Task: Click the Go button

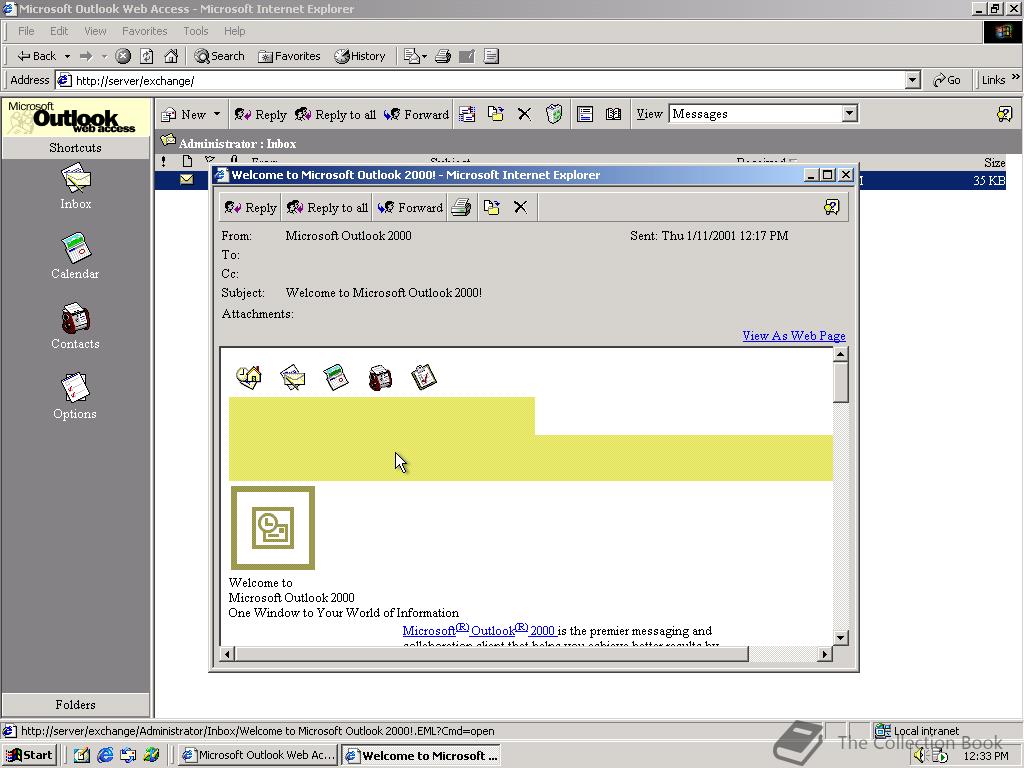Action: pos(947,80)
